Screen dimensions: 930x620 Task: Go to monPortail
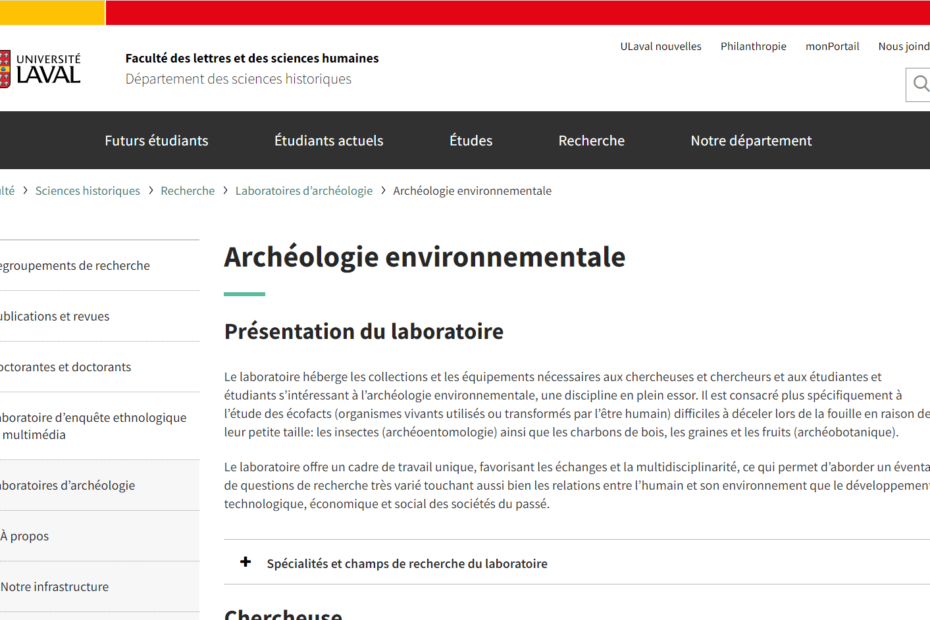(832, 46)
